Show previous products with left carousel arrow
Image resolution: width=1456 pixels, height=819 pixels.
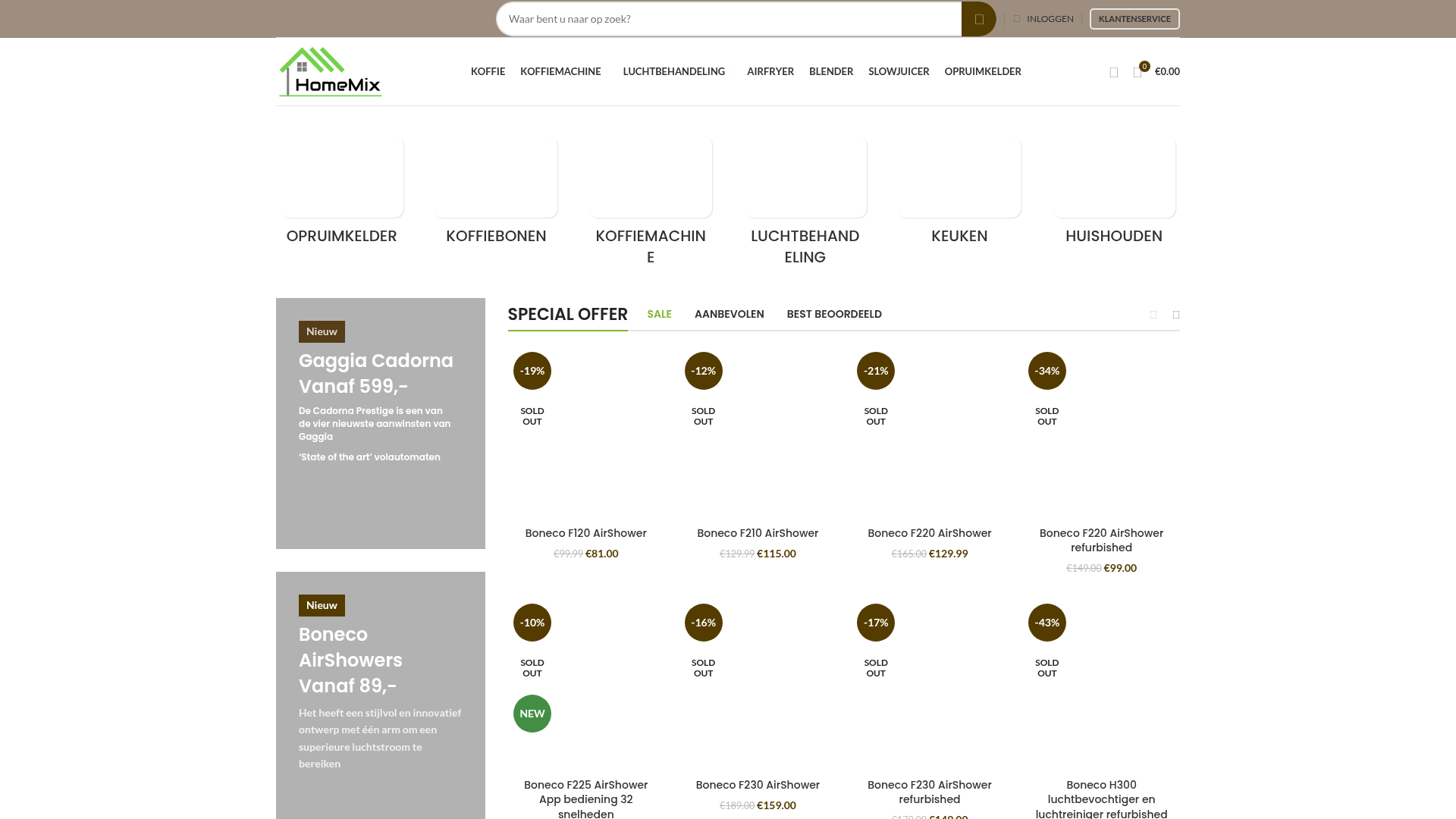1153,315
